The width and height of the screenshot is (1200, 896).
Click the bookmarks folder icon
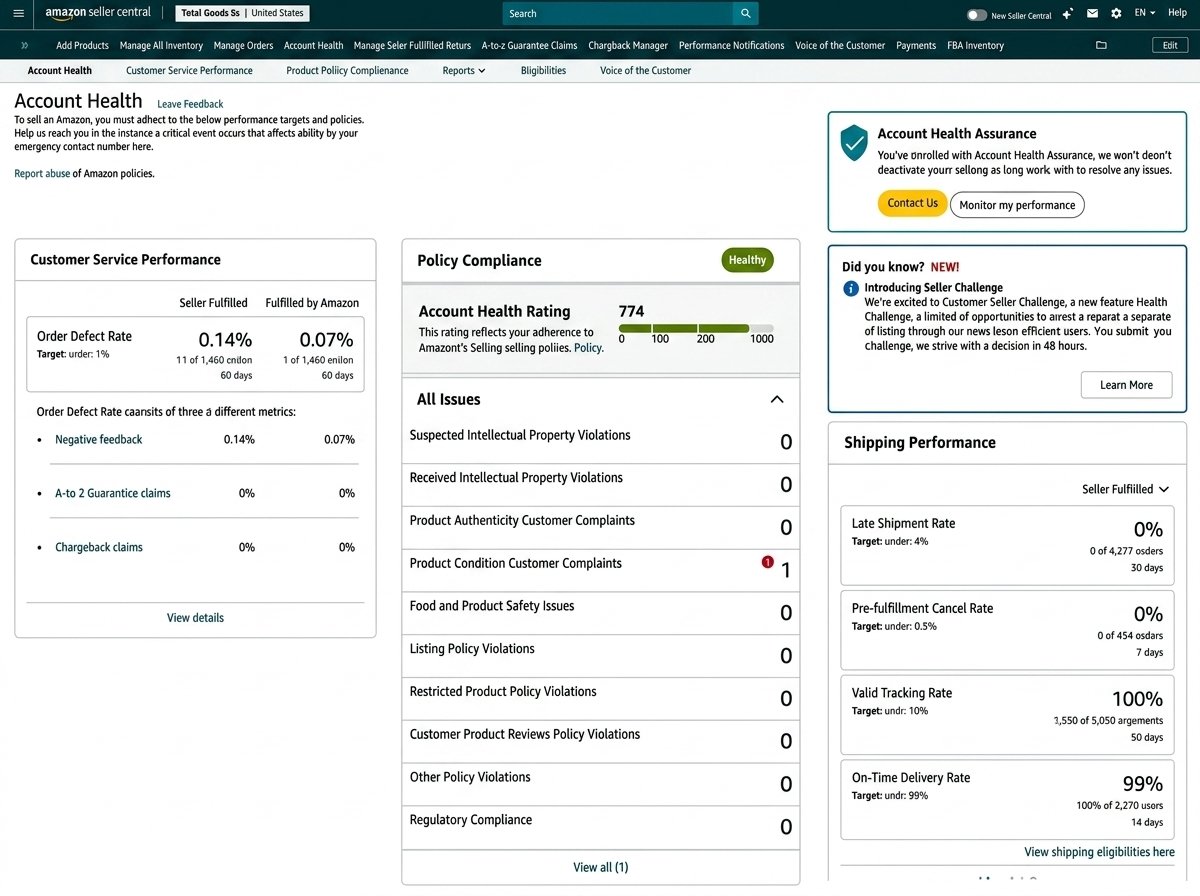pyautogui.click(x=1101, y=45)
